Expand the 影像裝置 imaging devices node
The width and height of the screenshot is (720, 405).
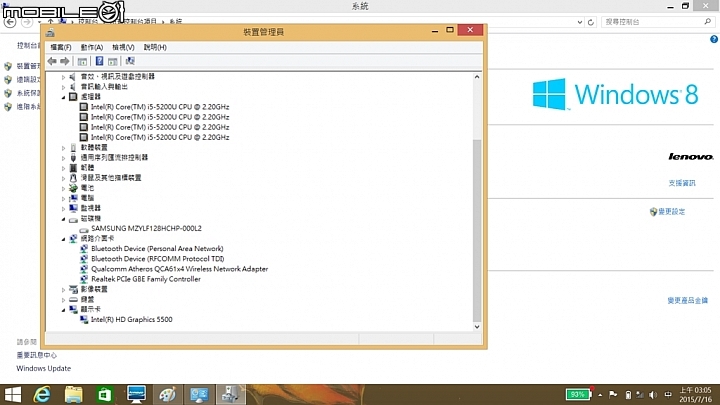(63, 289)
